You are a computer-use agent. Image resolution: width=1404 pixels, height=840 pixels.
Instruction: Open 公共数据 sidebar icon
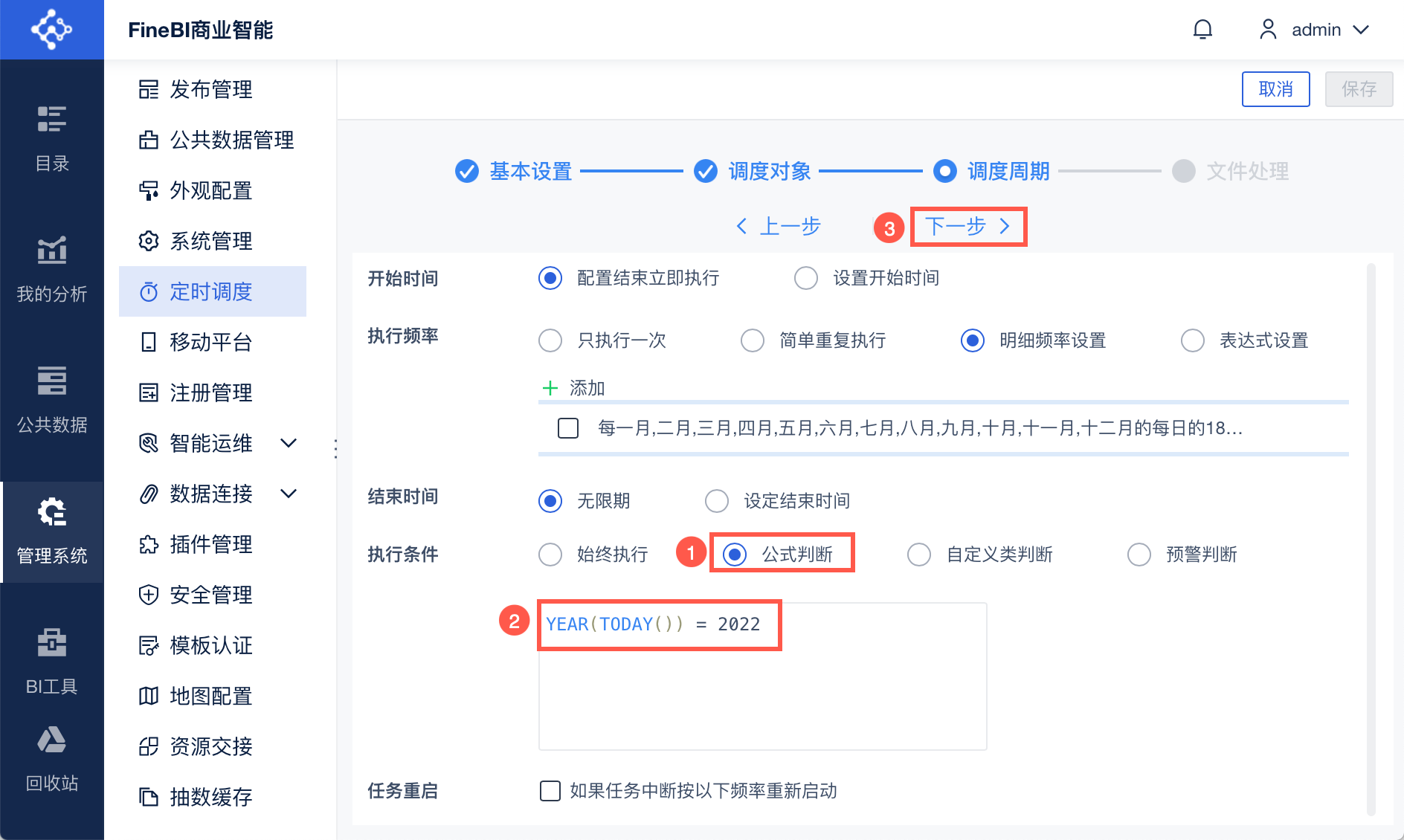(x=52, y=381)
